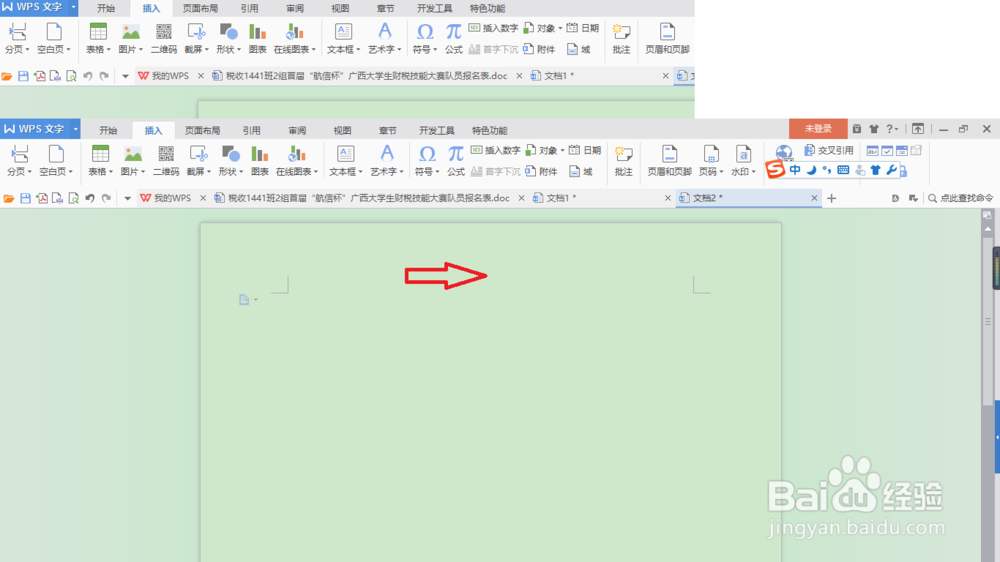Image resolution: width=1000 pixels, height=562 pixels.
Task: Add a comment in front window
Action: click(x=623, y=160)
